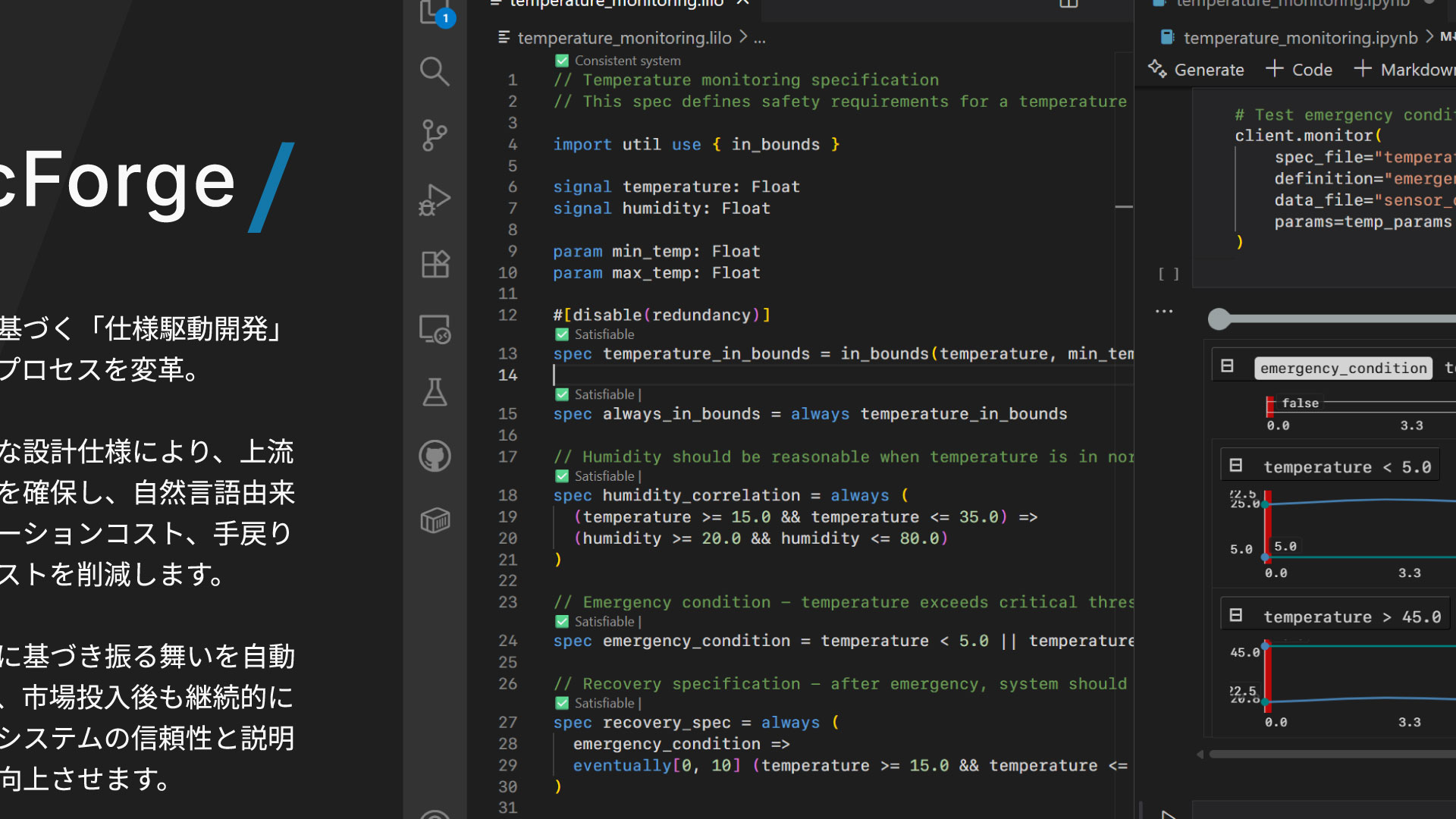The width and height of the screenshot is (1456, 819).
Task: Click temperature_monitoring.ipynb in the breadcrumb
Action: point(1300,38)
